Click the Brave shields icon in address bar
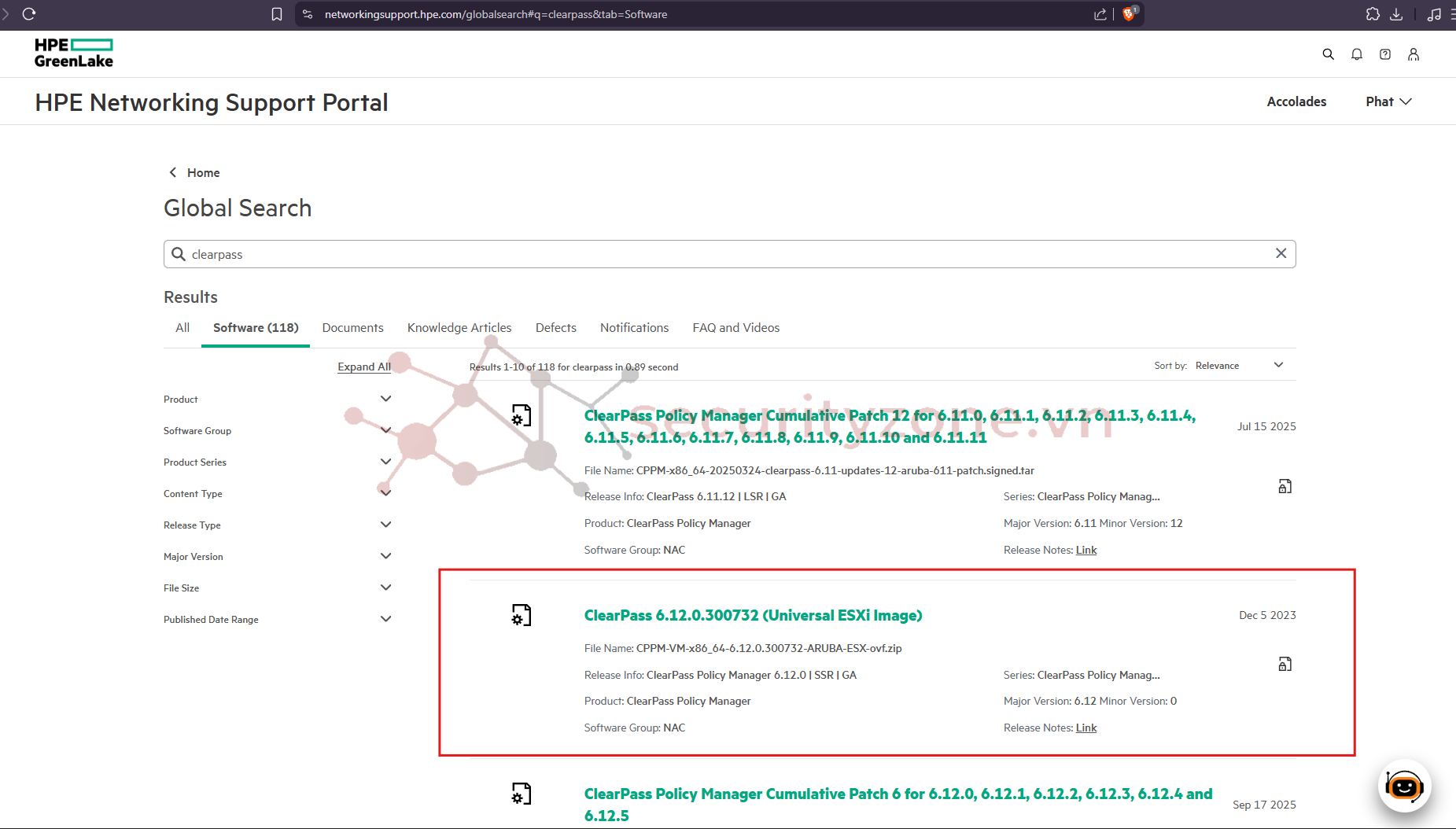 click(1129, 14)
